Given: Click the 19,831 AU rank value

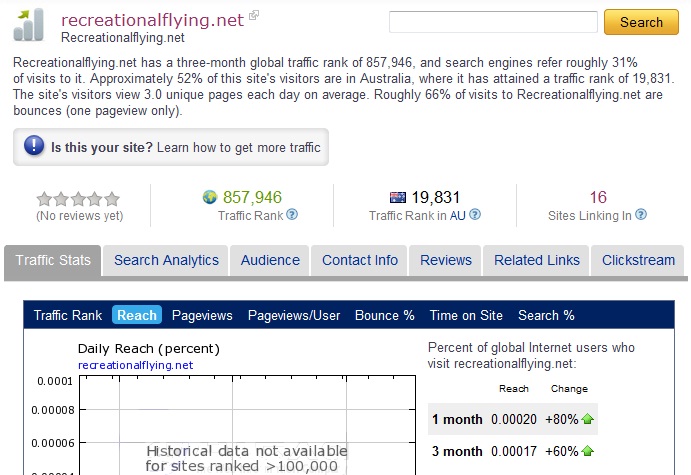Looking at the screenshot, I should pos(435,197).
